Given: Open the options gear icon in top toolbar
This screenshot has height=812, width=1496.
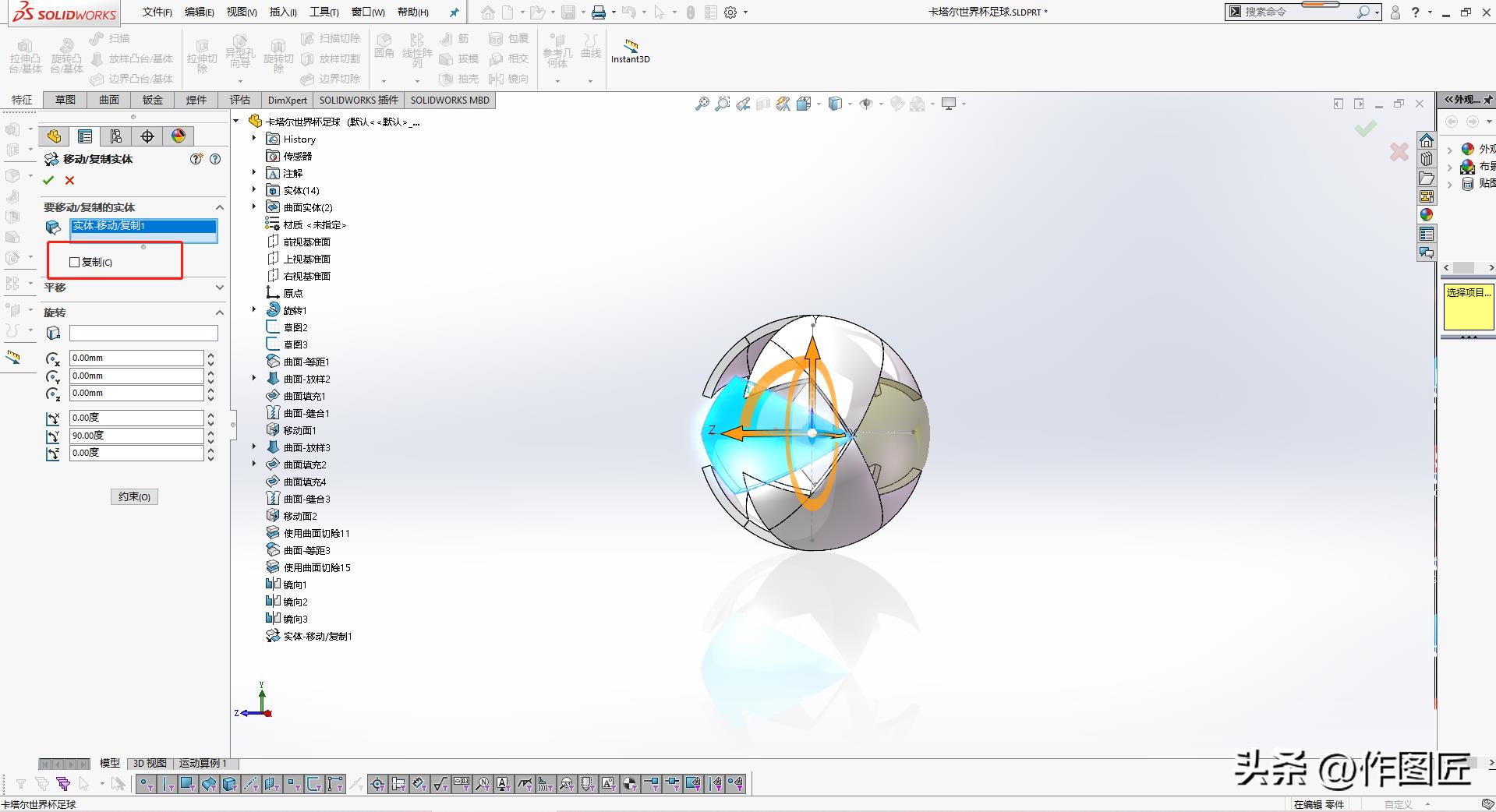Looking at the screenshot, I should [x=730, y=12].
